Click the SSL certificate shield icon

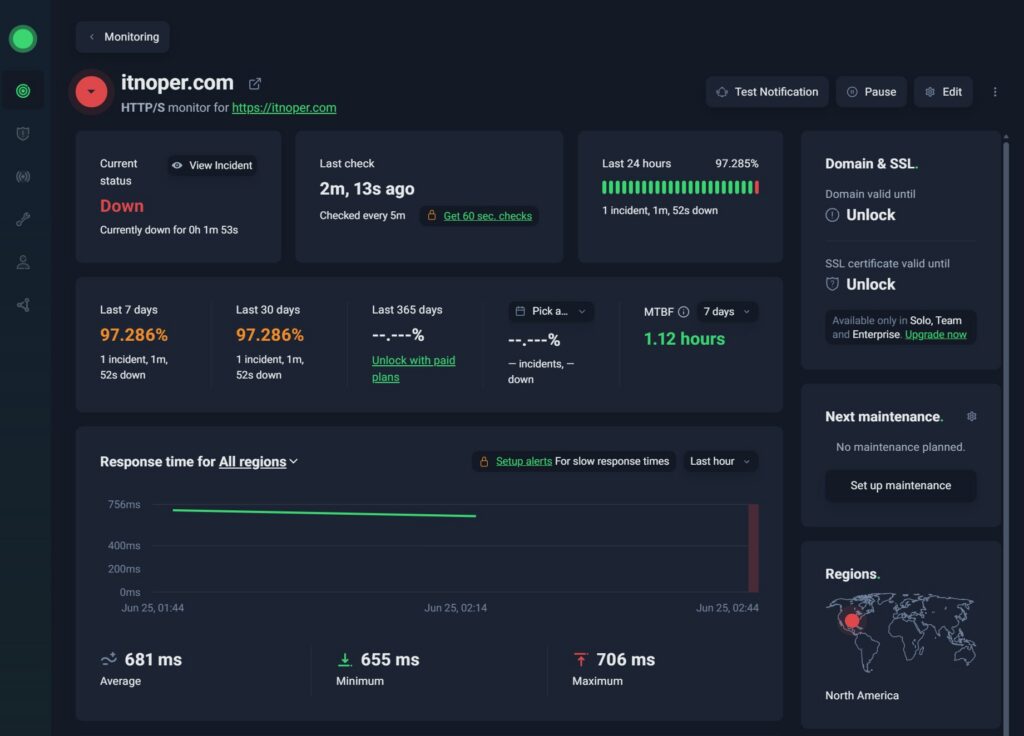click(832, 284)
